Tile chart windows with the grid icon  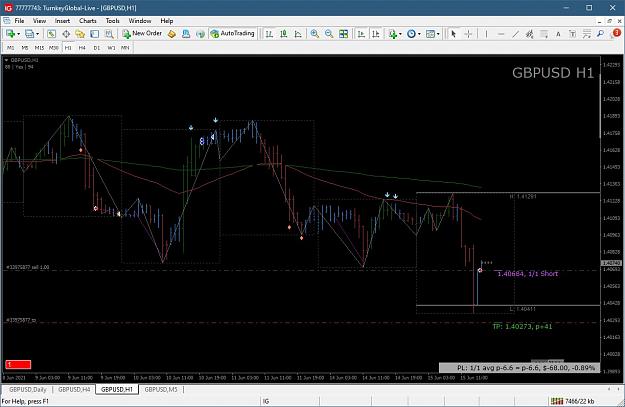(344, 34)
